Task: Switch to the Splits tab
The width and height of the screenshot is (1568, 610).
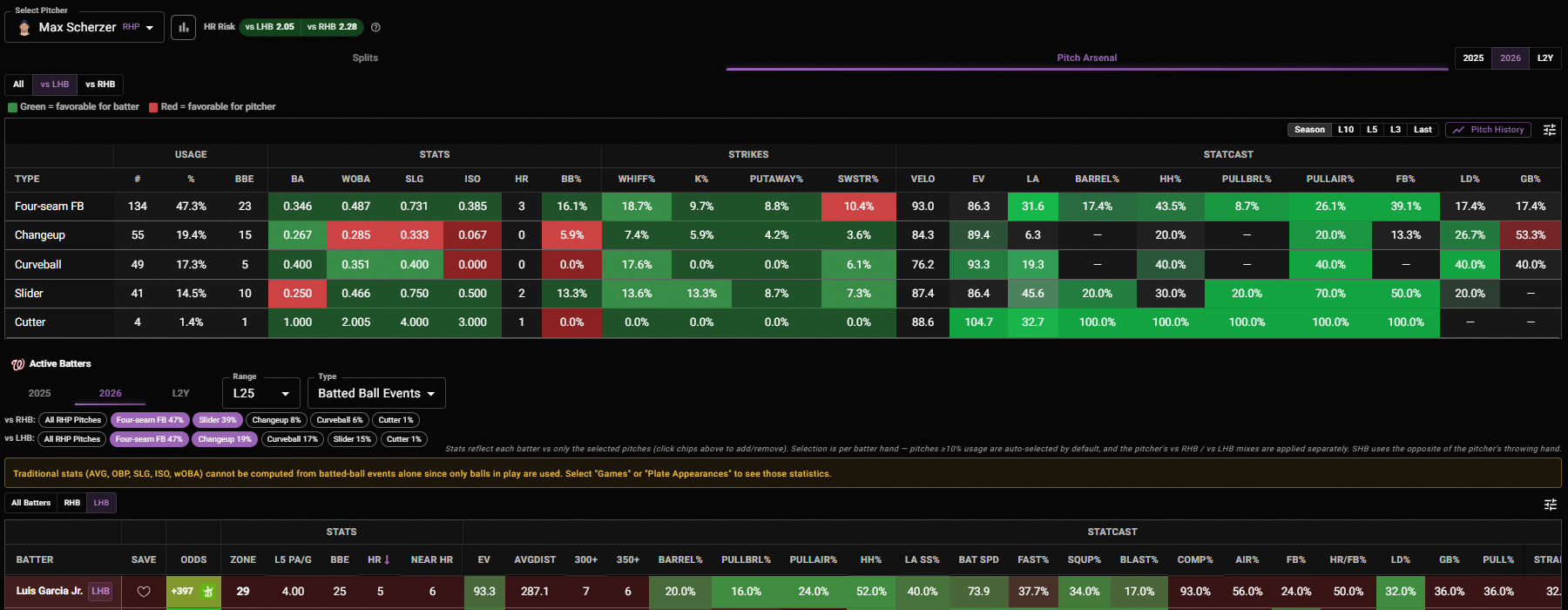Action: click(365, 58)
